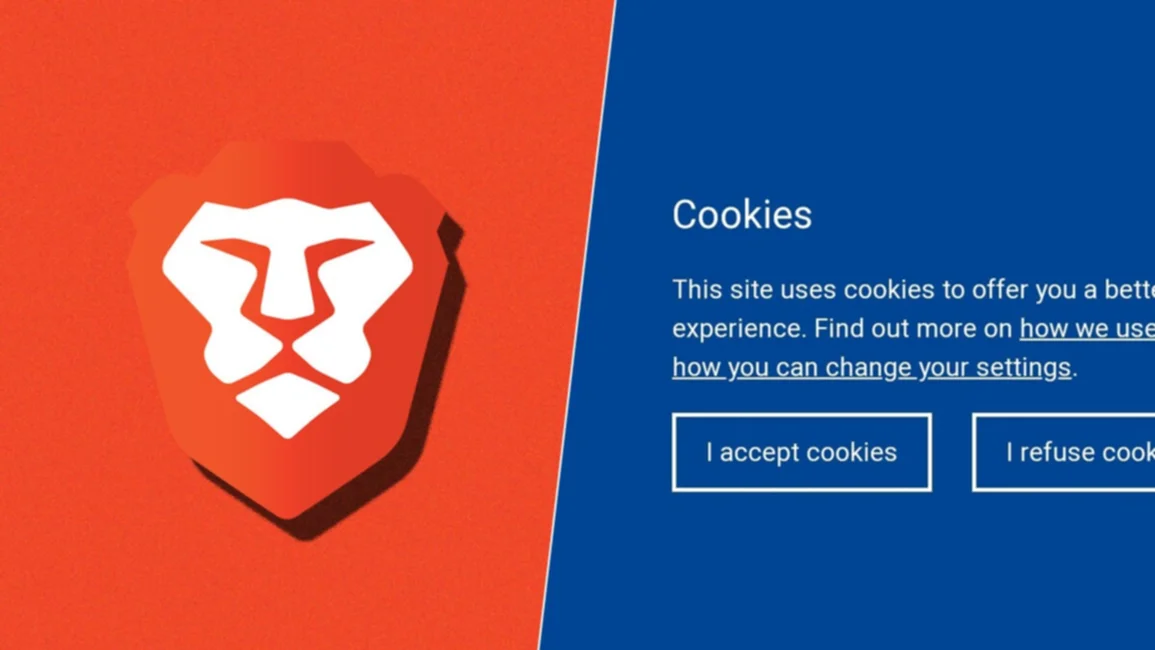
Task: Click the "Find out more on" text
Action: [913, 329]
